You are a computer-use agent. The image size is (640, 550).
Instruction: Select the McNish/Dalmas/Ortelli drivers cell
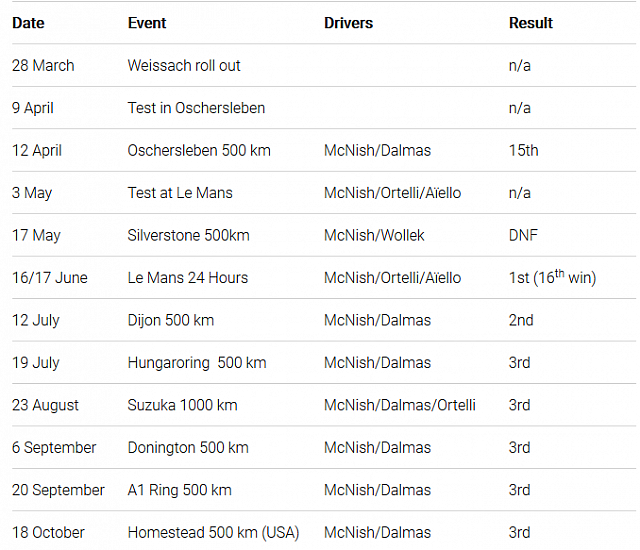[400, 406]
